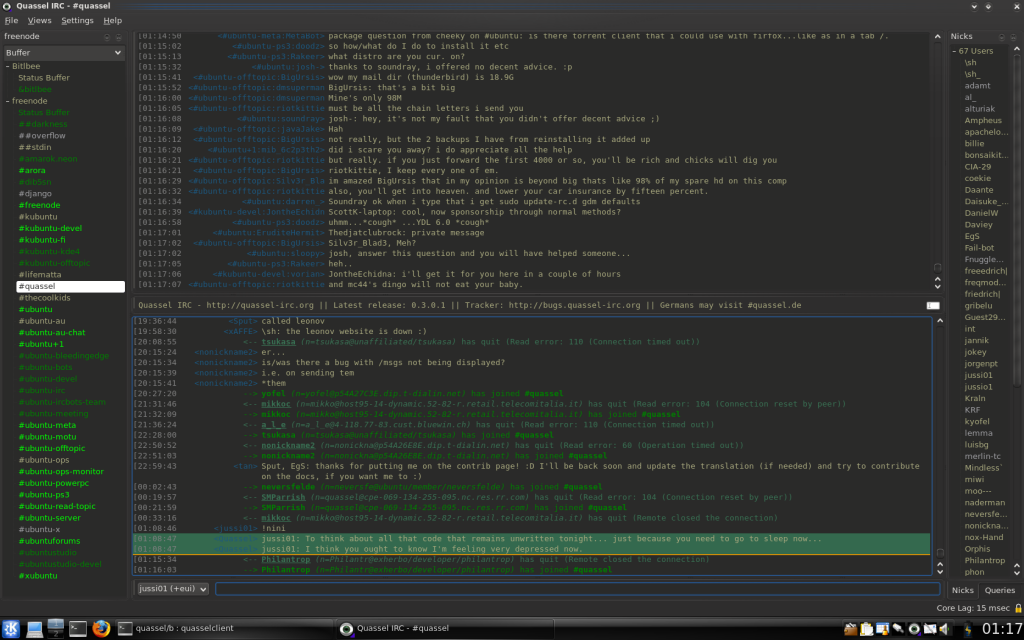Select the #ubuntu-offtopic channel
Screen dimensions: 1024x640
(51, 448)
